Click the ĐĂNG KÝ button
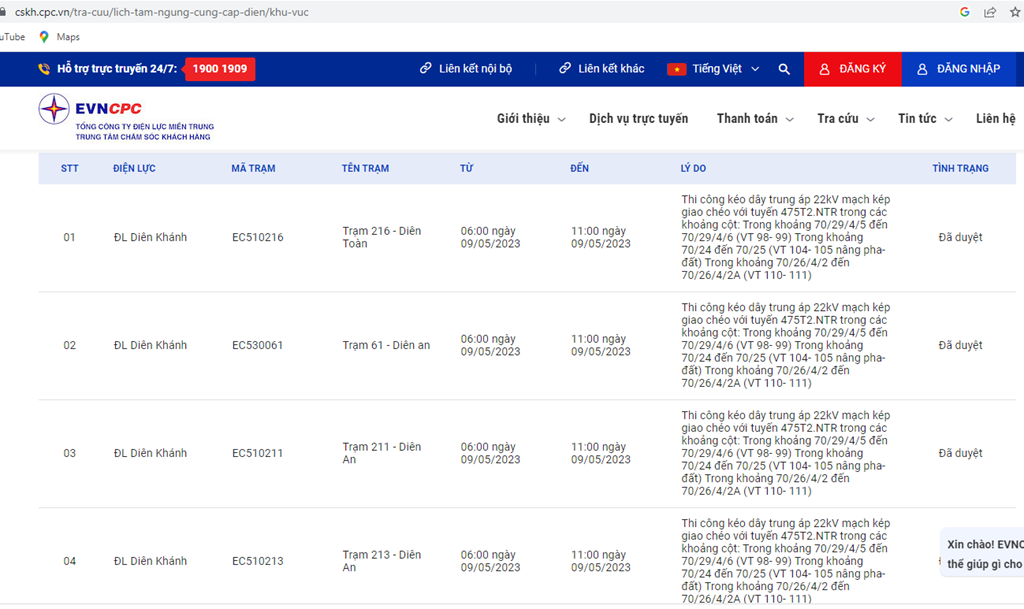Image resolution: width=1024 pixels, height=609 pixels. click(852, 69)
